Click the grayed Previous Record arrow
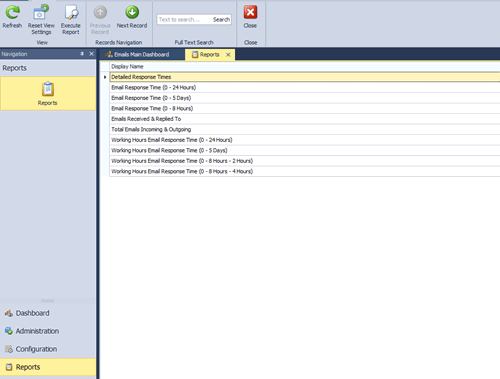 pyautogui.click(x=100, y=12)
